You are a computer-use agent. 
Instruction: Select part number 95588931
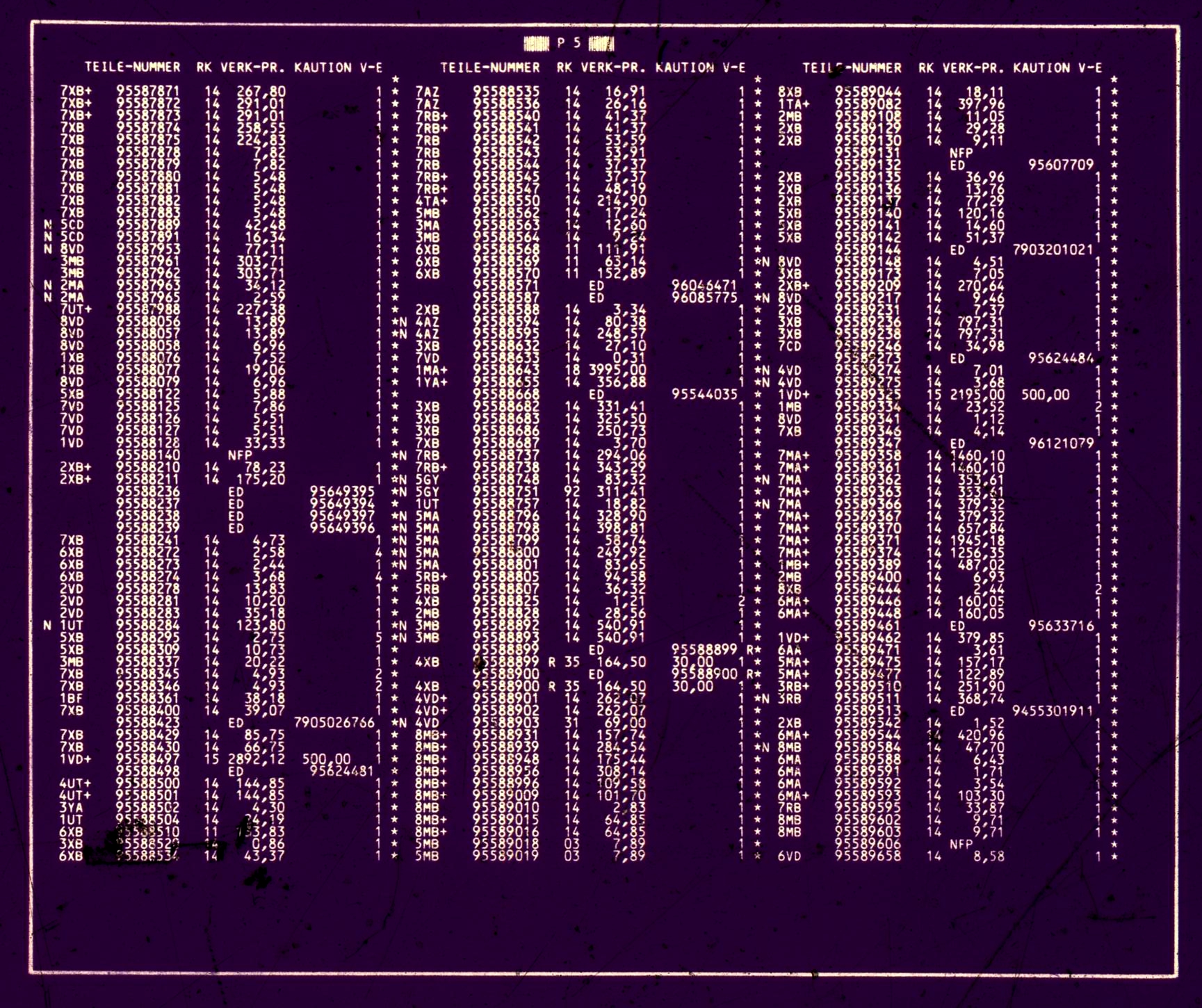coord(507,735)
